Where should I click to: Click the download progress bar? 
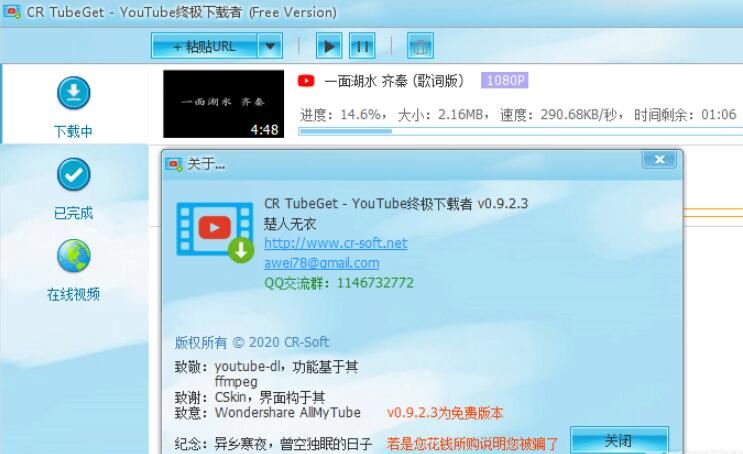(520, 131)
